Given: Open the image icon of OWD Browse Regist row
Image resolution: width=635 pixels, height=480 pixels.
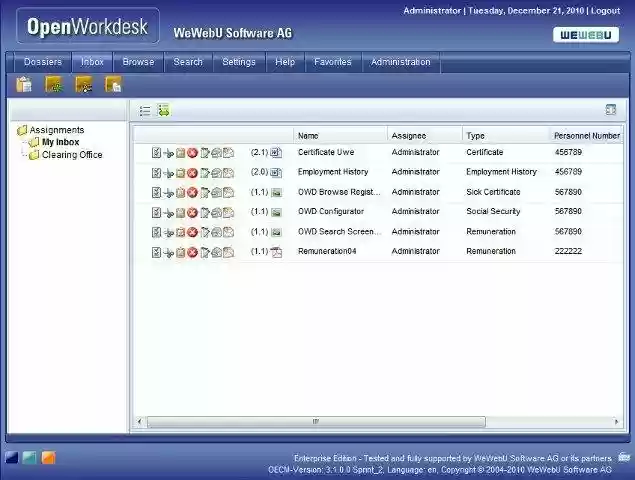Looking at the screenshot, I should 276,192.
